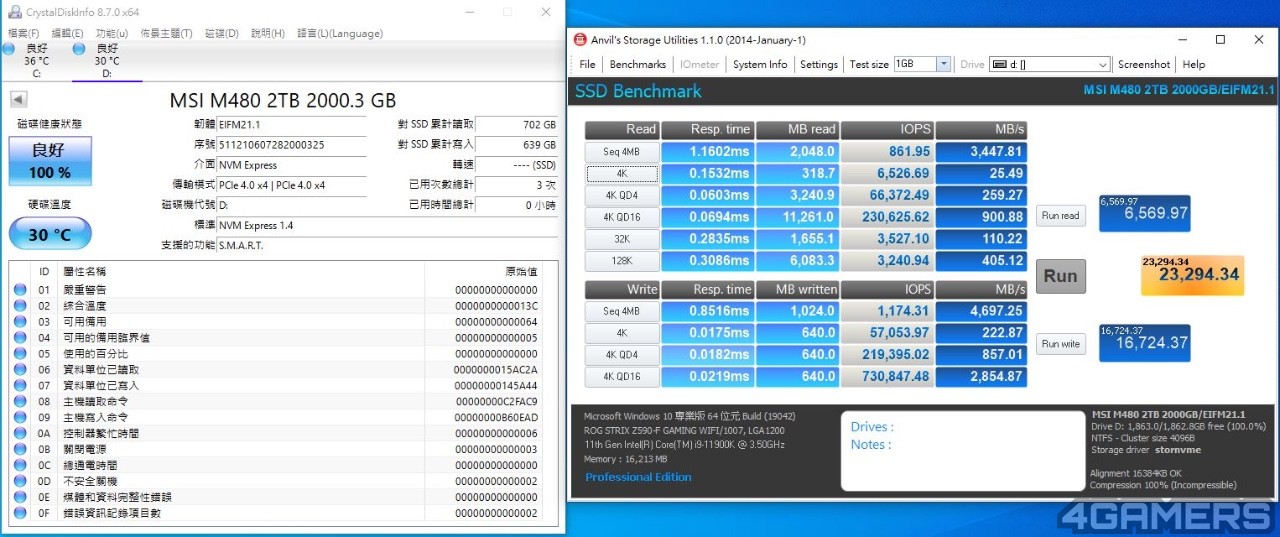Click the Read 4K QD4 test button

(x=621, y=195)
